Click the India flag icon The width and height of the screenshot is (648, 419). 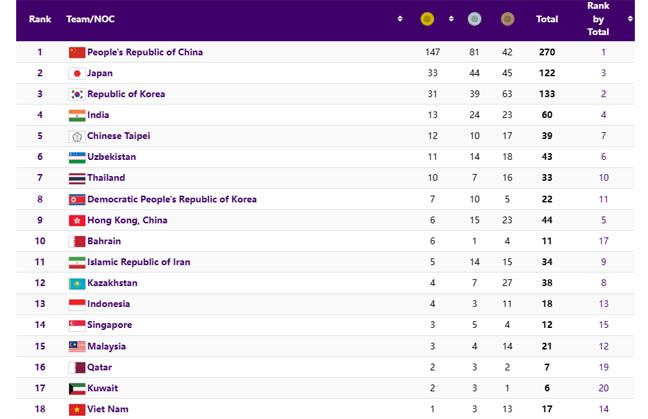pyautogui.click(x=76, y=115)
